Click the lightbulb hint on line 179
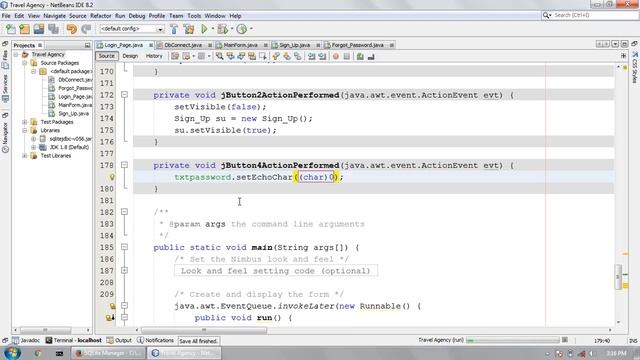 click(112, 177)
